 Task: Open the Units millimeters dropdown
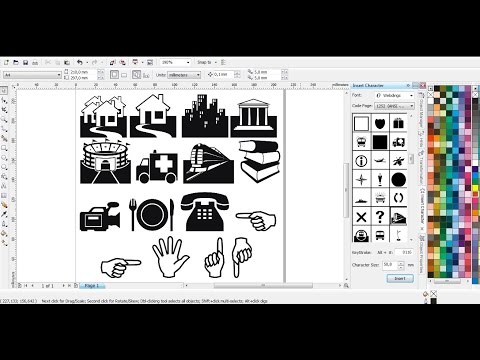(x=184, y=75)
